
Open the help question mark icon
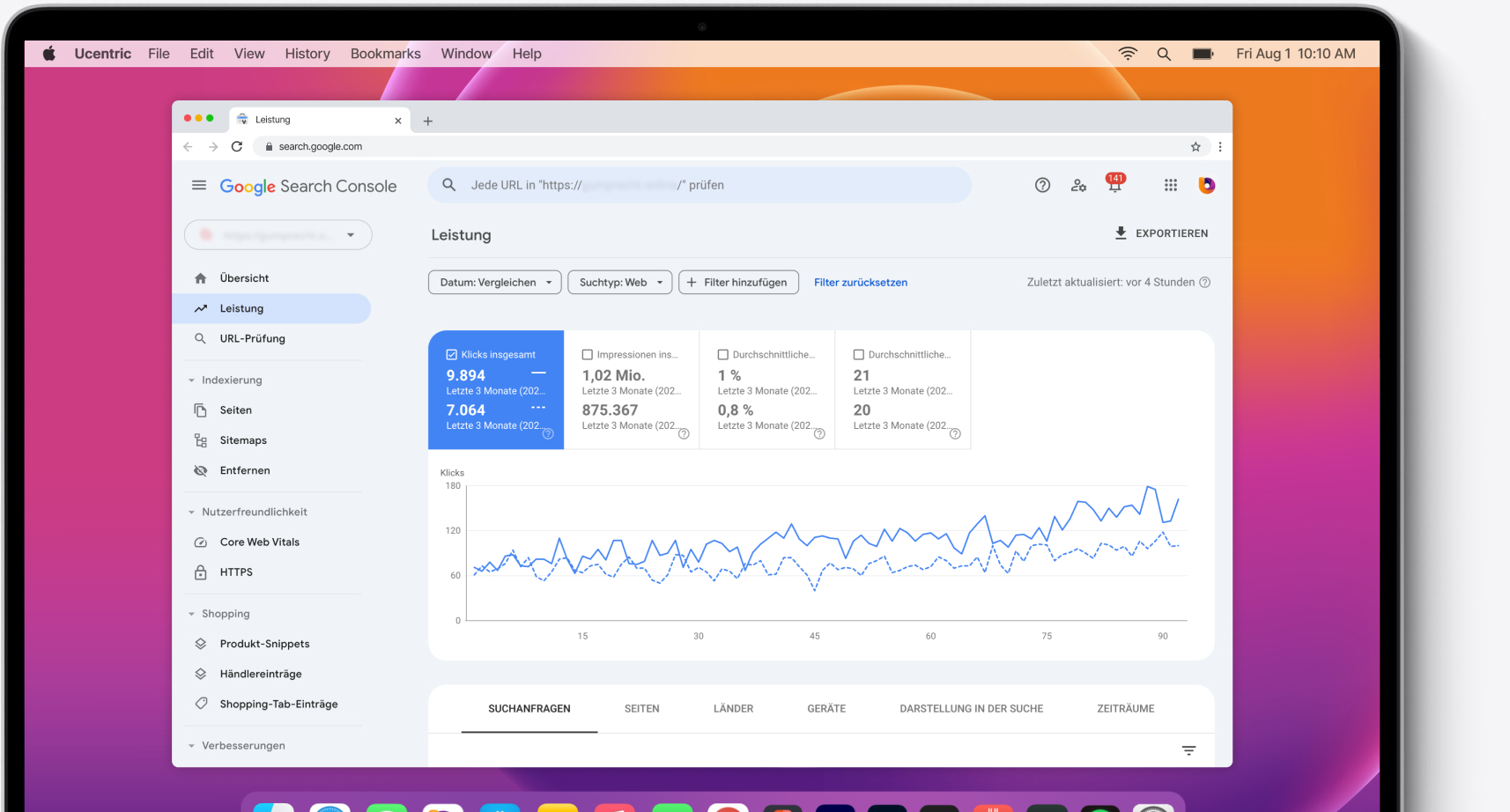[1042, 185]
